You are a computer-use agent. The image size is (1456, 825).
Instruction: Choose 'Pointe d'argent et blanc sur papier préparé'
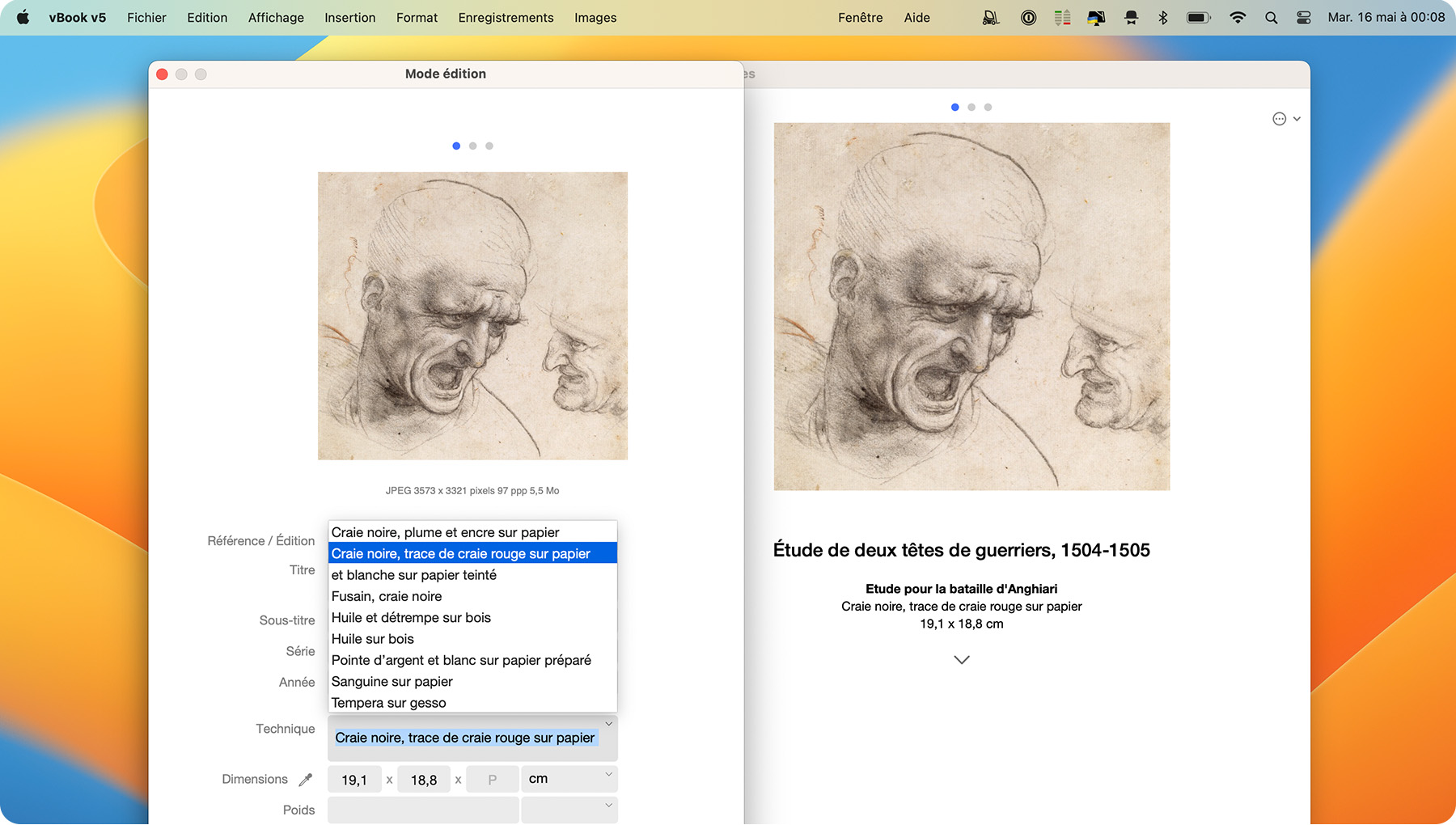tap(472, 660)
